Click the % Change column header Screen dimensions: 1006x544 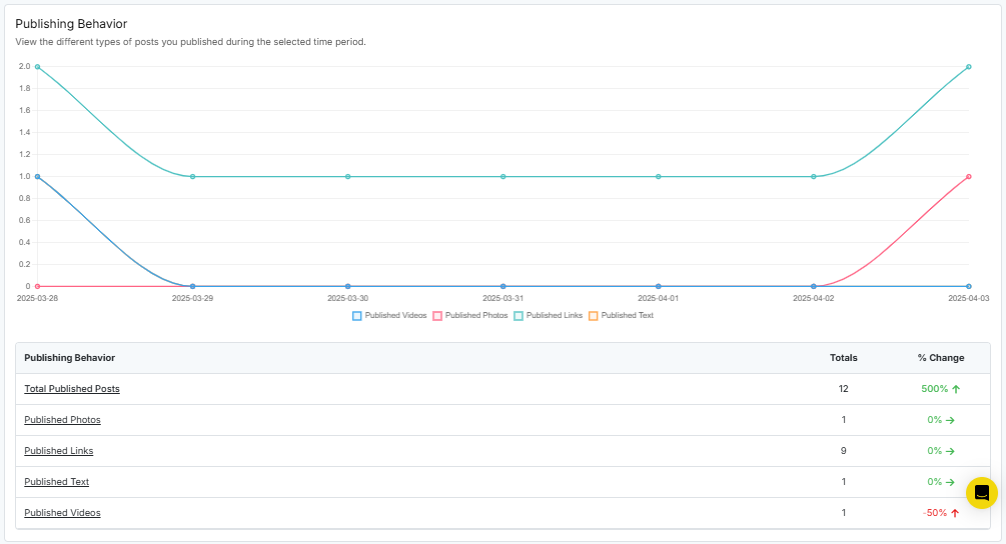(x=941, y=358)
